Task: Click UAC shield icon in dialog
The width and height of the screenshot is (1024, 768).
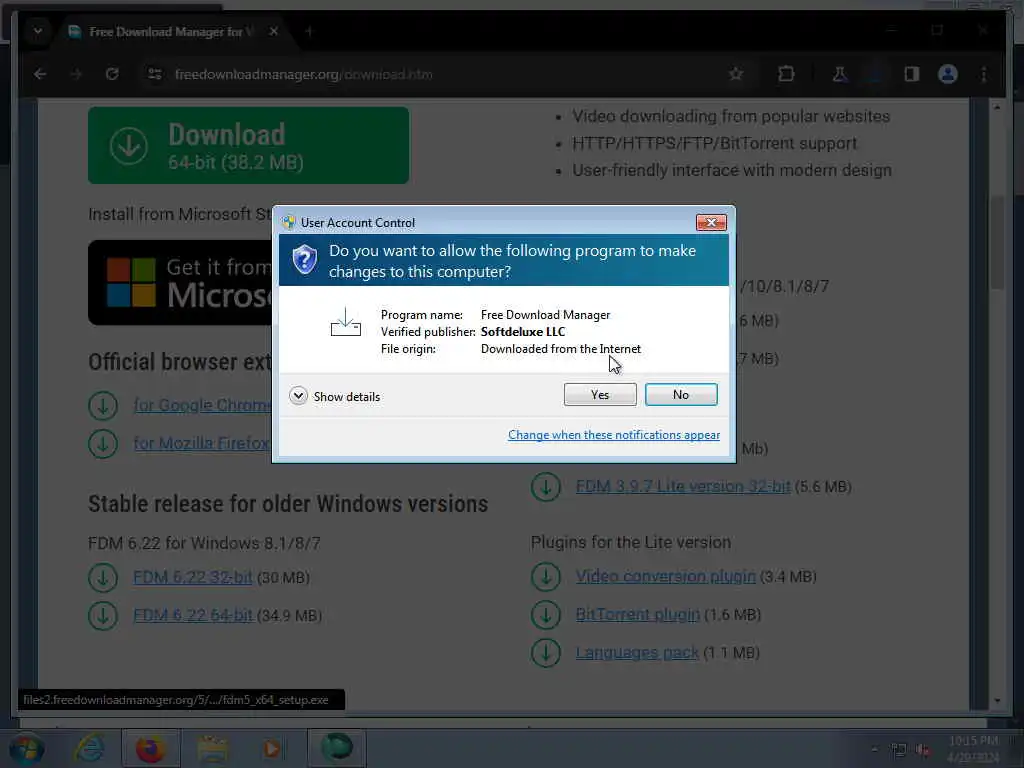Action: (x=304, y=260)
